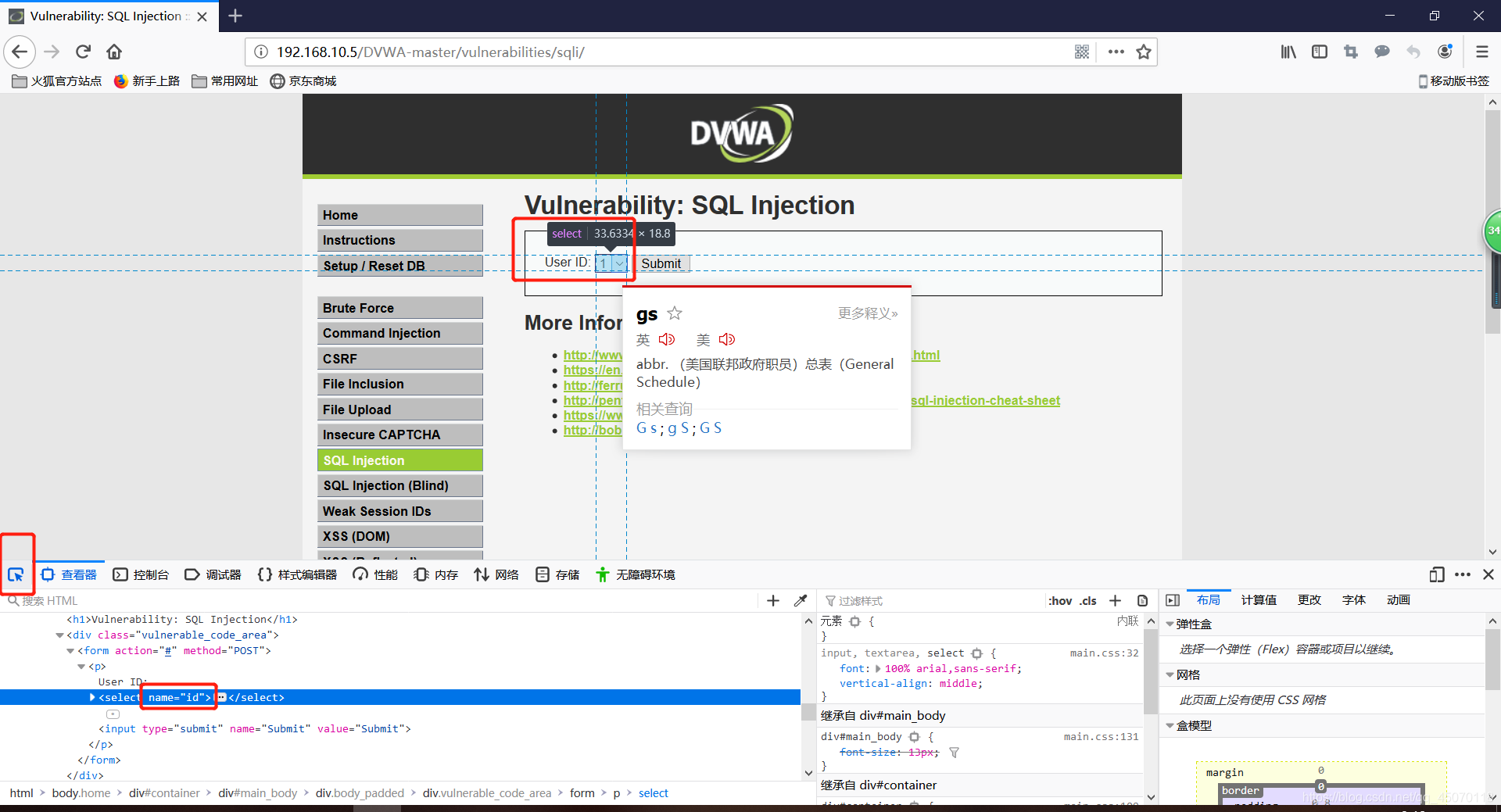Click 更多释义 link in dictionary popup
The height and width of the screenshot is (812, 1501).
point(868,313)
